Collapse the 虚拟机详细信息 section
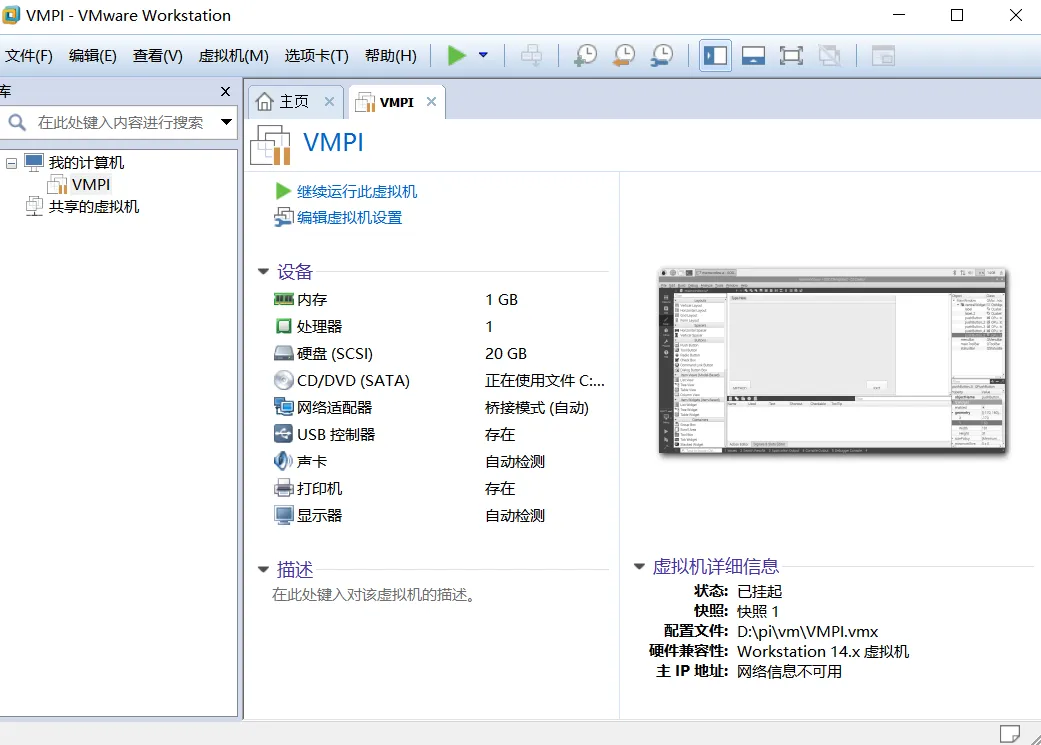This screenshot has width=1041, height=745. 639,566
